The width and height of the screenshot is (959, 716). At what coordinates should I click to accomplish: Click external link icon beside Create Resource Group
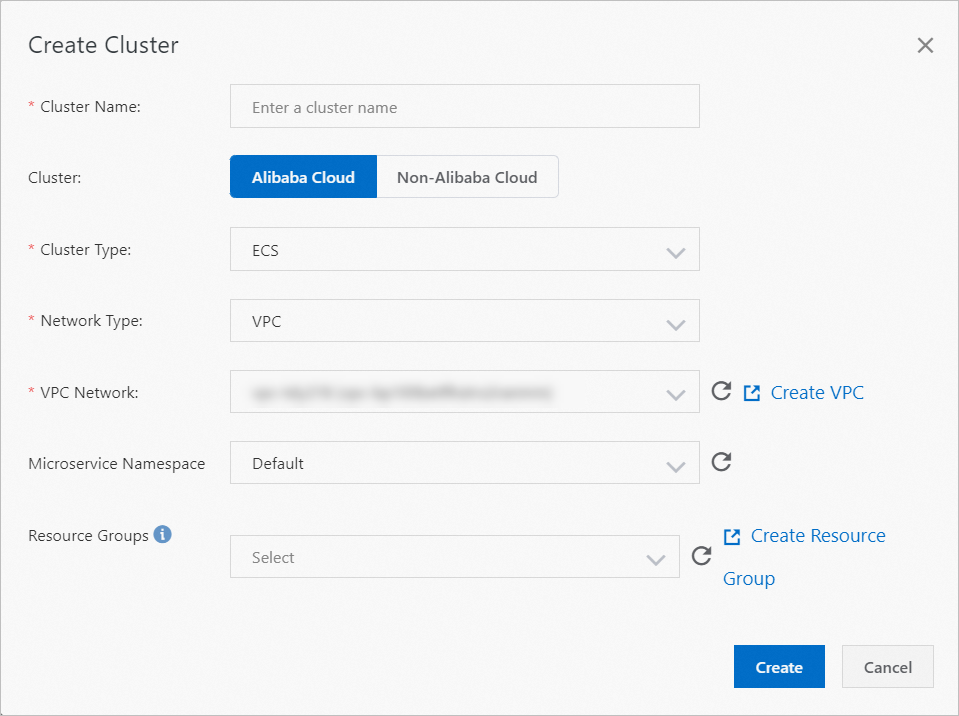[732, 537]
